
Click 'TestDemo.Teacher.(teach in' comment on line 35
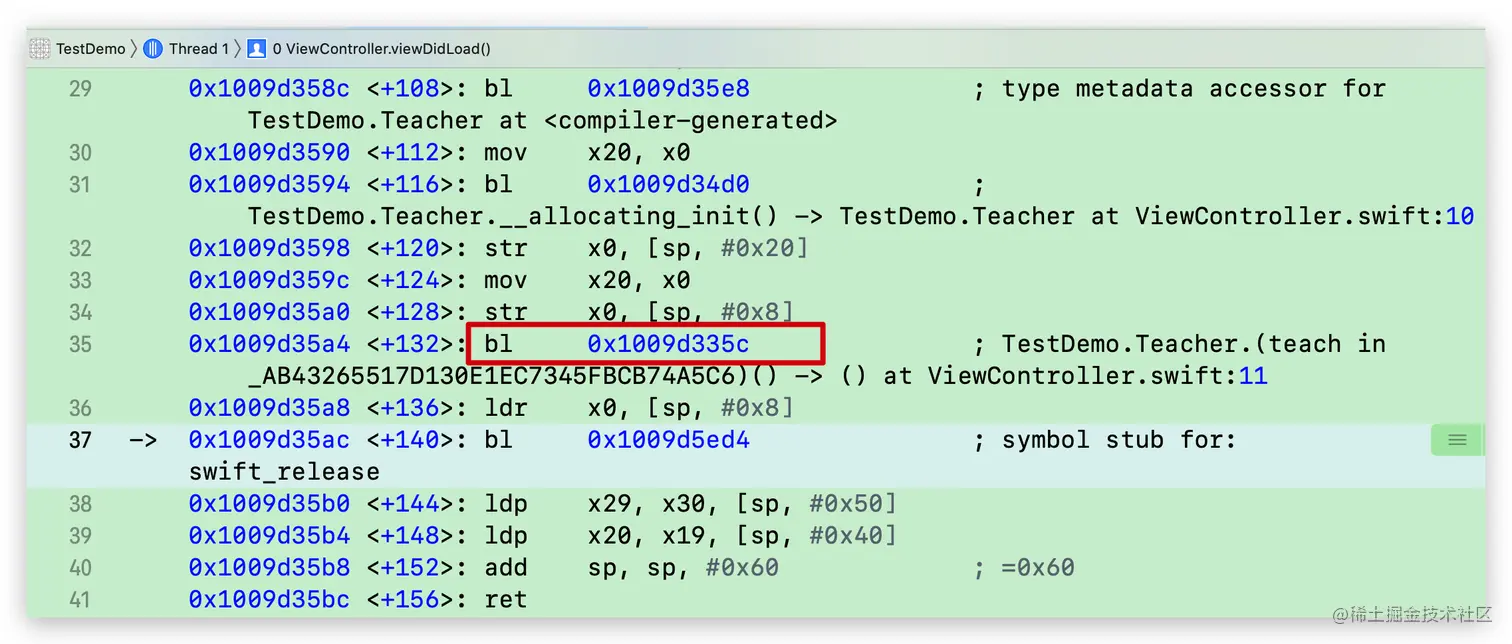coord(1179,344)
